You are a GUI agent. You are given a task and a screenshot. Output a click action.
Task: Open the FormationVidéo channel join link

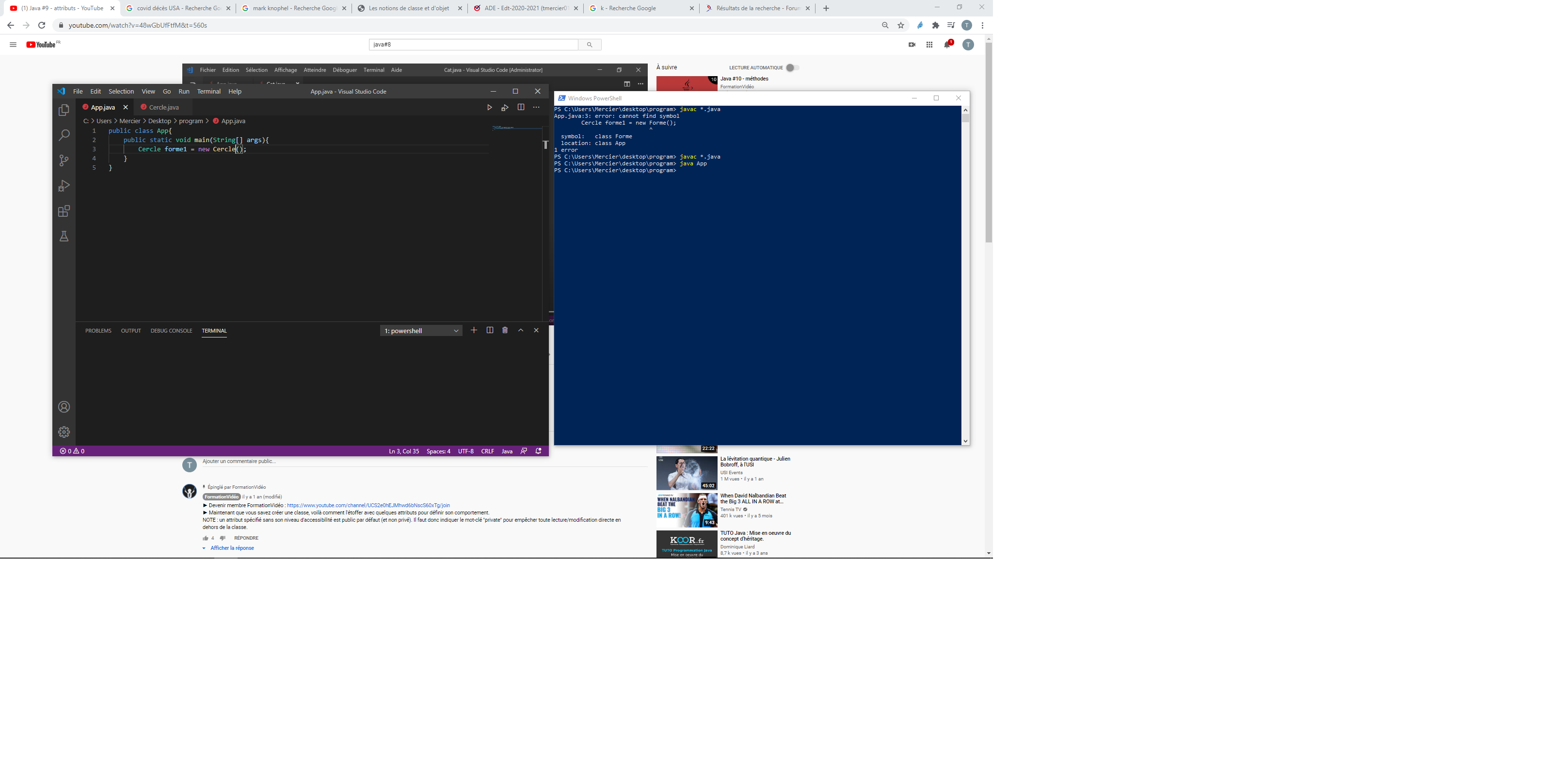pos(368,505)
